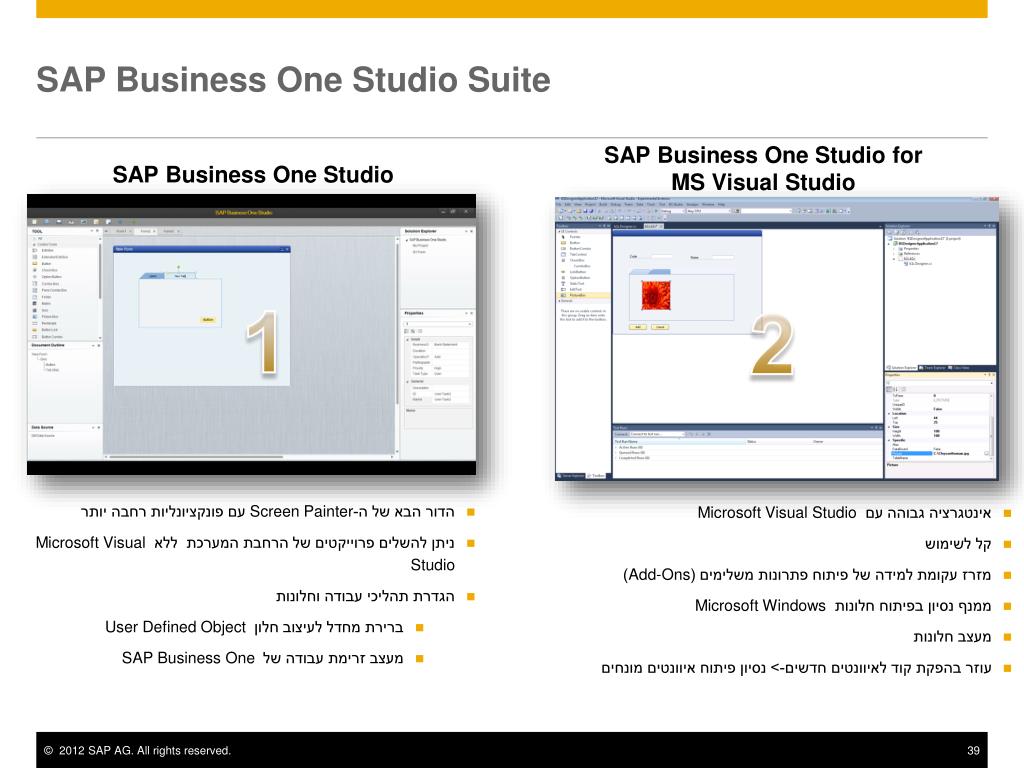Select Pointer tool in Visual Studio Toolbox
Screen dimensions: 1024x768
click(x=575, y=237)
